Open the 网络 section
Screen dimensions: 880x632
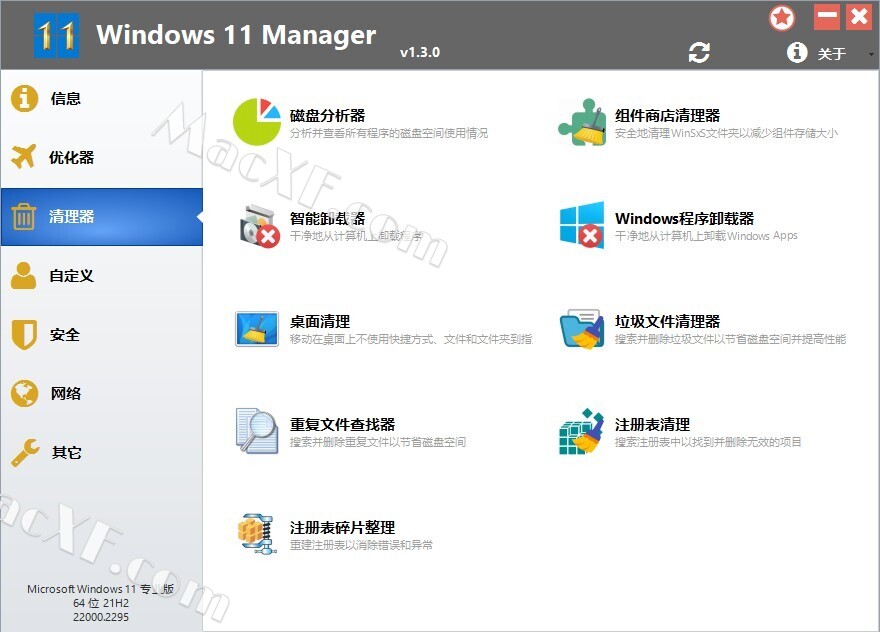102,393
